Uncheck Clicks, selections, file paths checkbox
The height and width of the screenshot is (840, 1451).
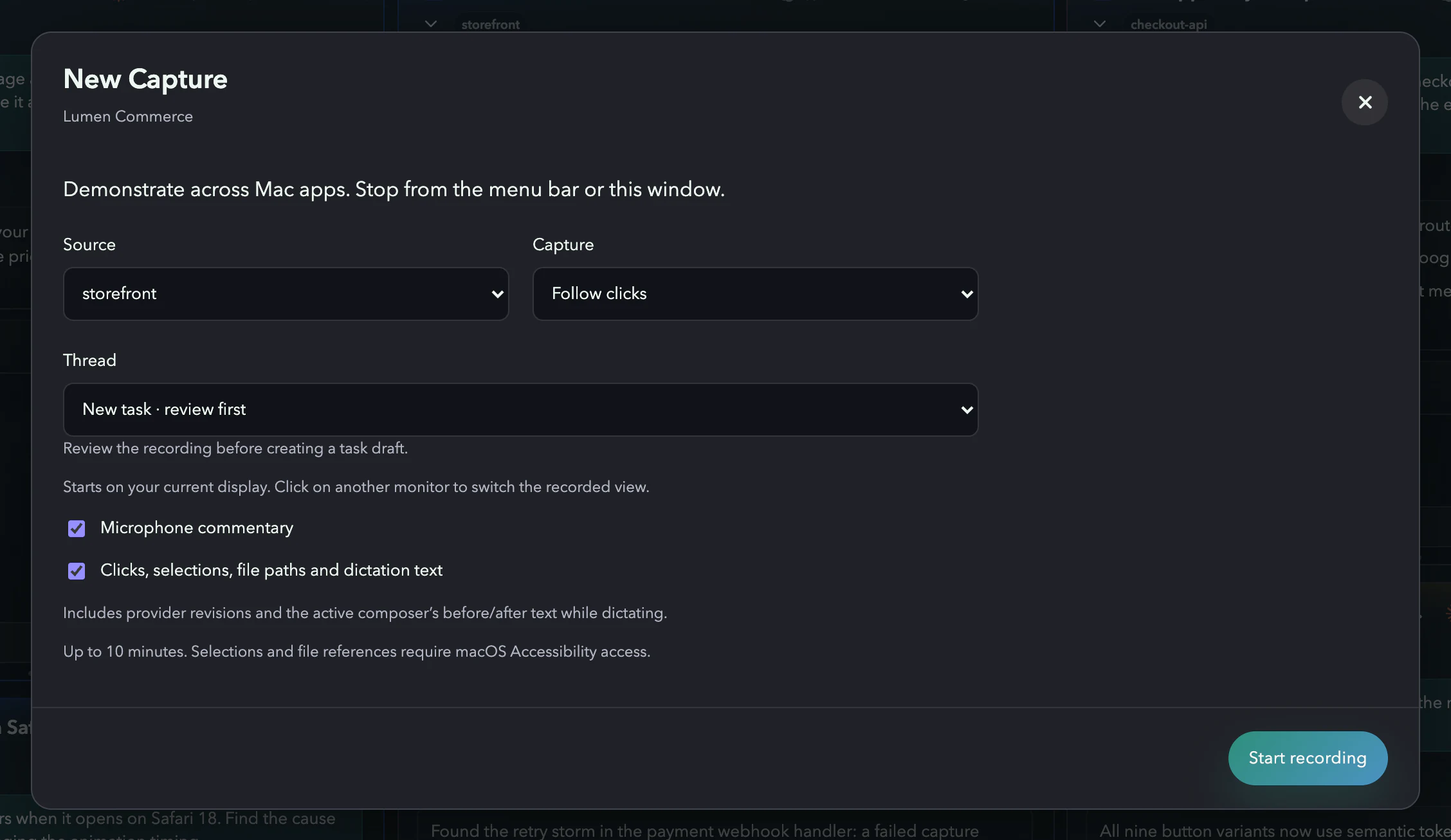tap(77, 571)
